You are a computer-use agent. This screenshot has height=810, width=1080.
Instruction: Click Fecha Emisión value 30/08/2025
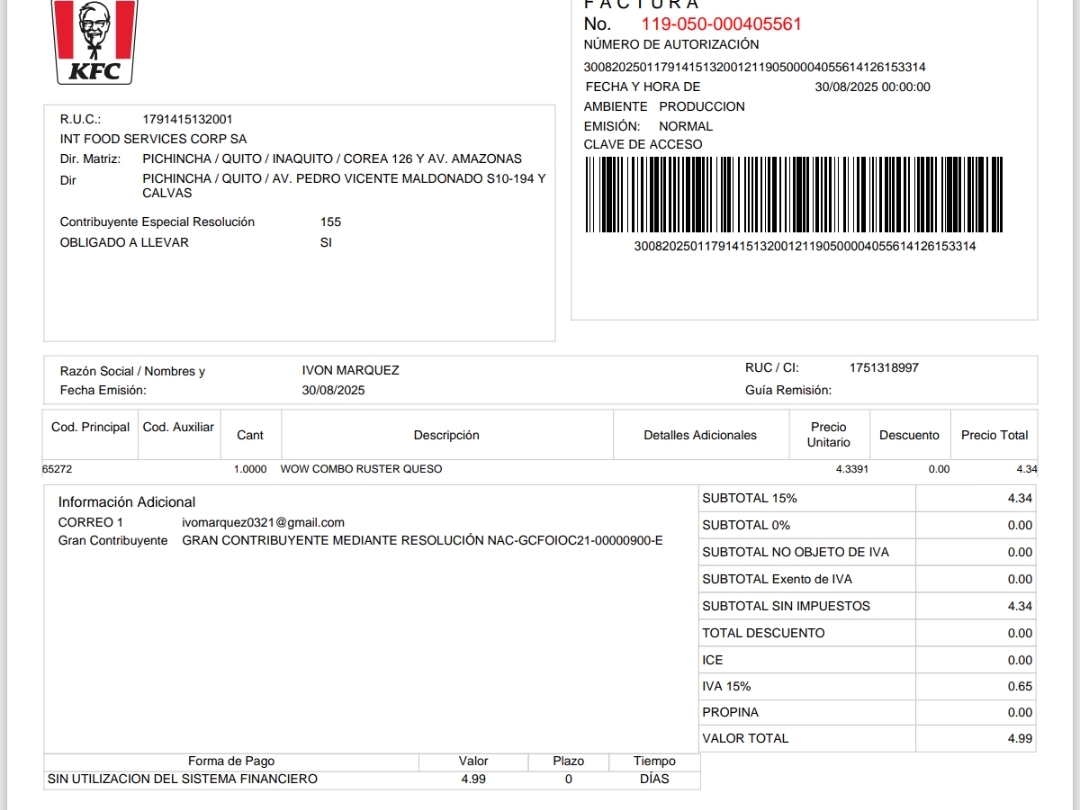pyautogui.click(x=333, y=390)
